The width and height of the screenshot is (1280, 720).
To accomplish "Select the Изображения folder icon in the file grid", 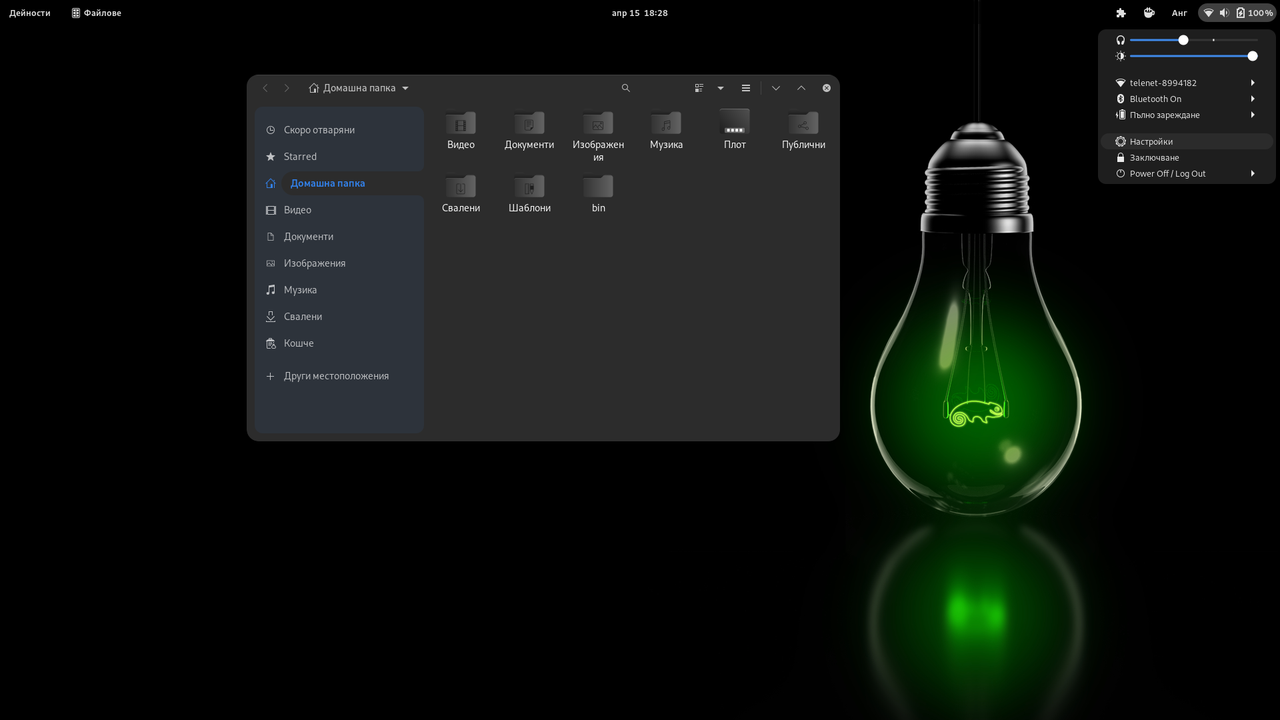I will click(x=598, y=123).
